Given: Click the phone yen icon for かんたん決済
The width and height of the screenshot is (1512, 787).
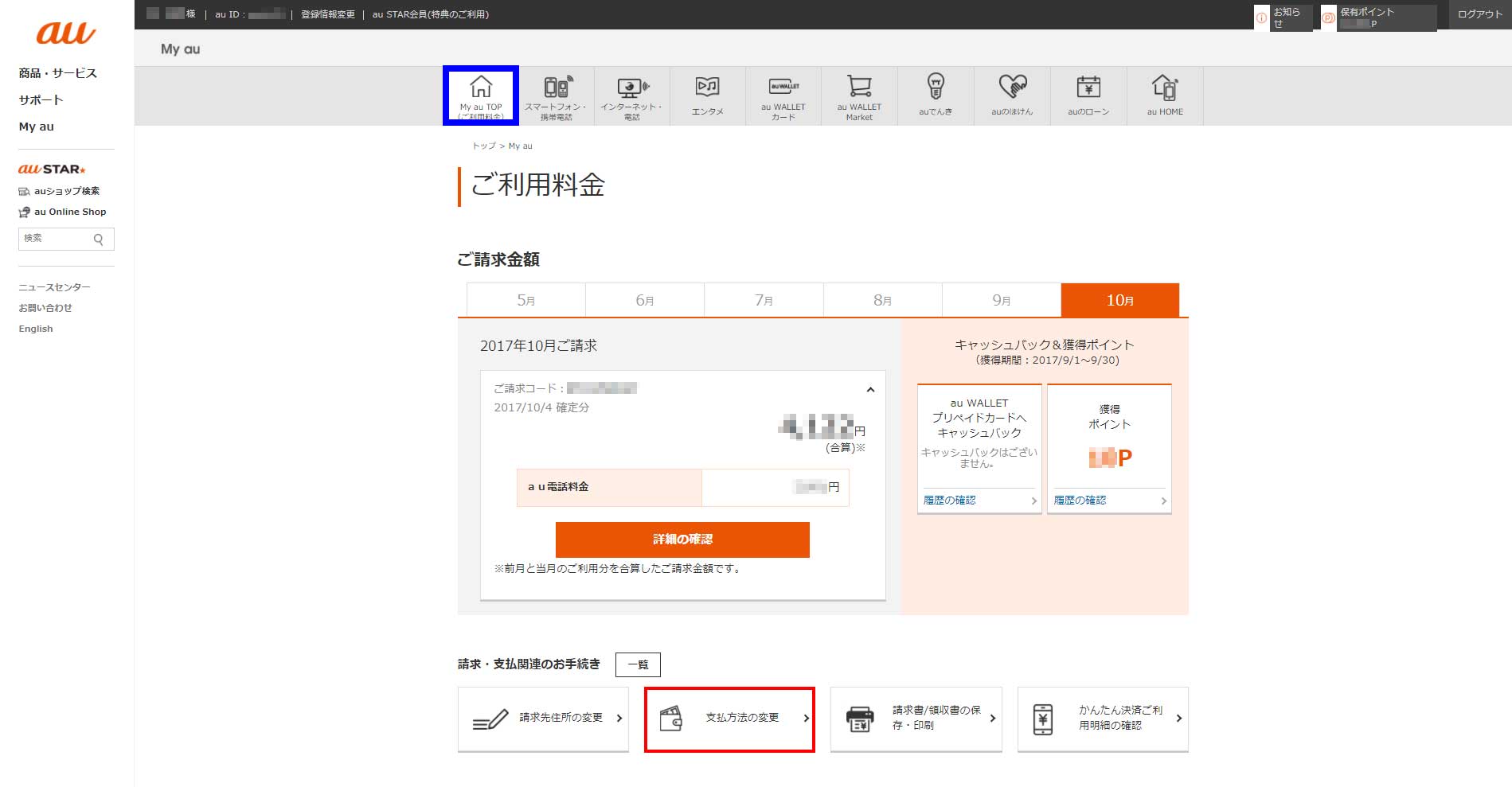Looking at the screenshot, I should pyautogui.click(x=1042, y=719).
